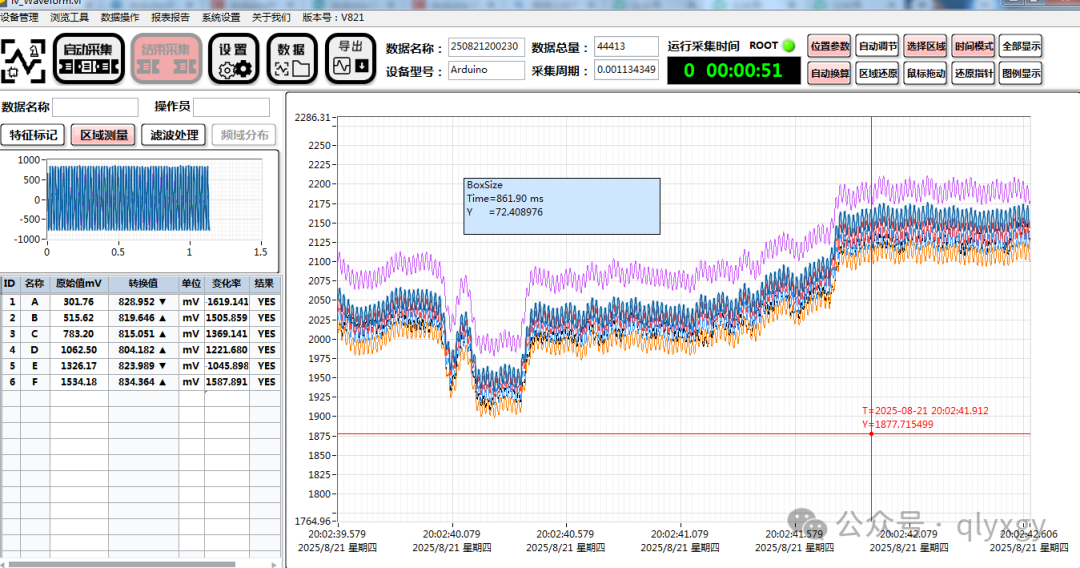Image resolution: width=1080 pixels, height=568 pixels.
Task: Click the 区域还原 region restore button
Action: click(x=878, y=73)
